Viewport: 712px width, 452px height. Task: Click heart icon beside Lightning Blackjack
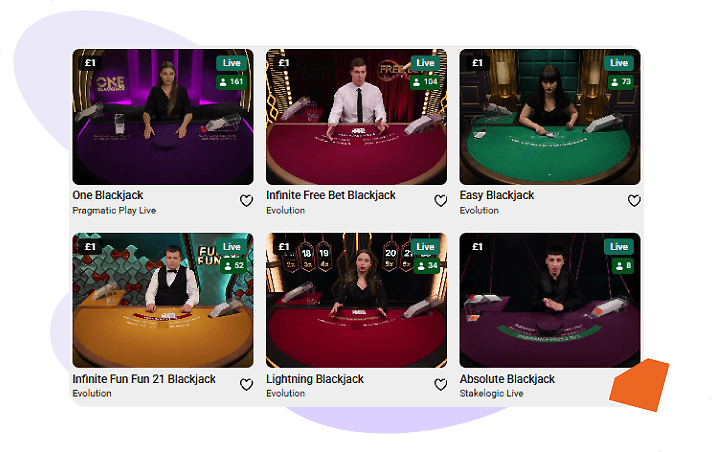pos(440,385)
